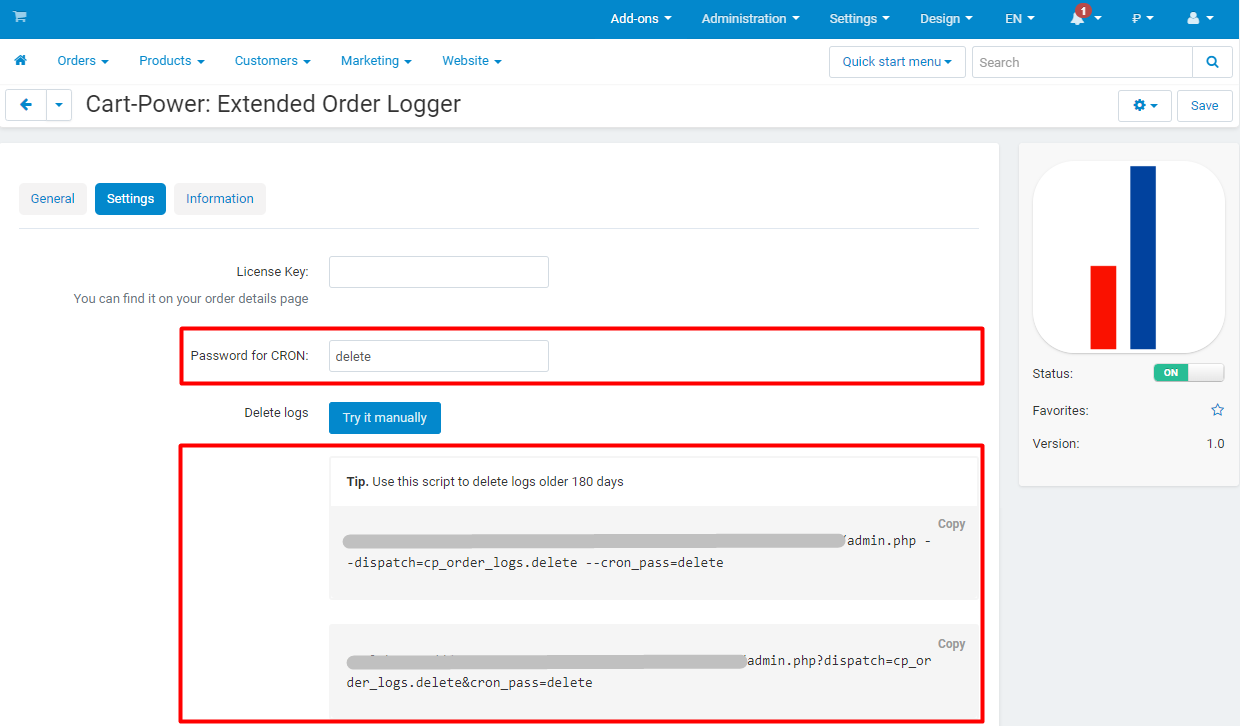Open the ruble currency dropdown
This screenshot has width=1240, height=726.
[x=1143, y=18]
